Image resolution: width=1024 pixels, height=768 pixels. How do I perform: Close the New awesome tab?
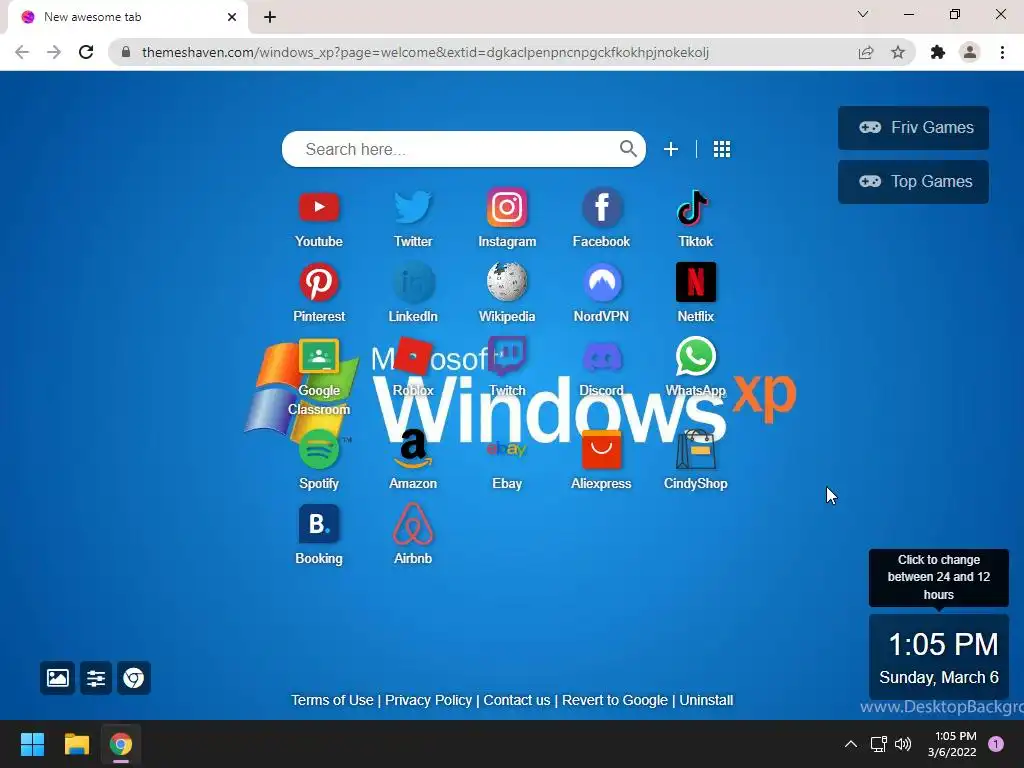click(x=232, y=17)
